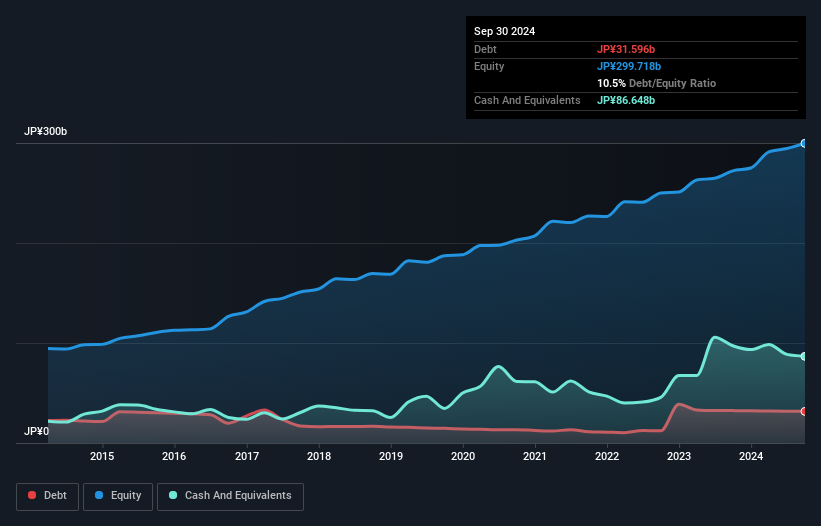The height and width of the screenshot is (526, 821).
Task: Click the blue Equity endpoint marker
Action: (x=803, y=144)
